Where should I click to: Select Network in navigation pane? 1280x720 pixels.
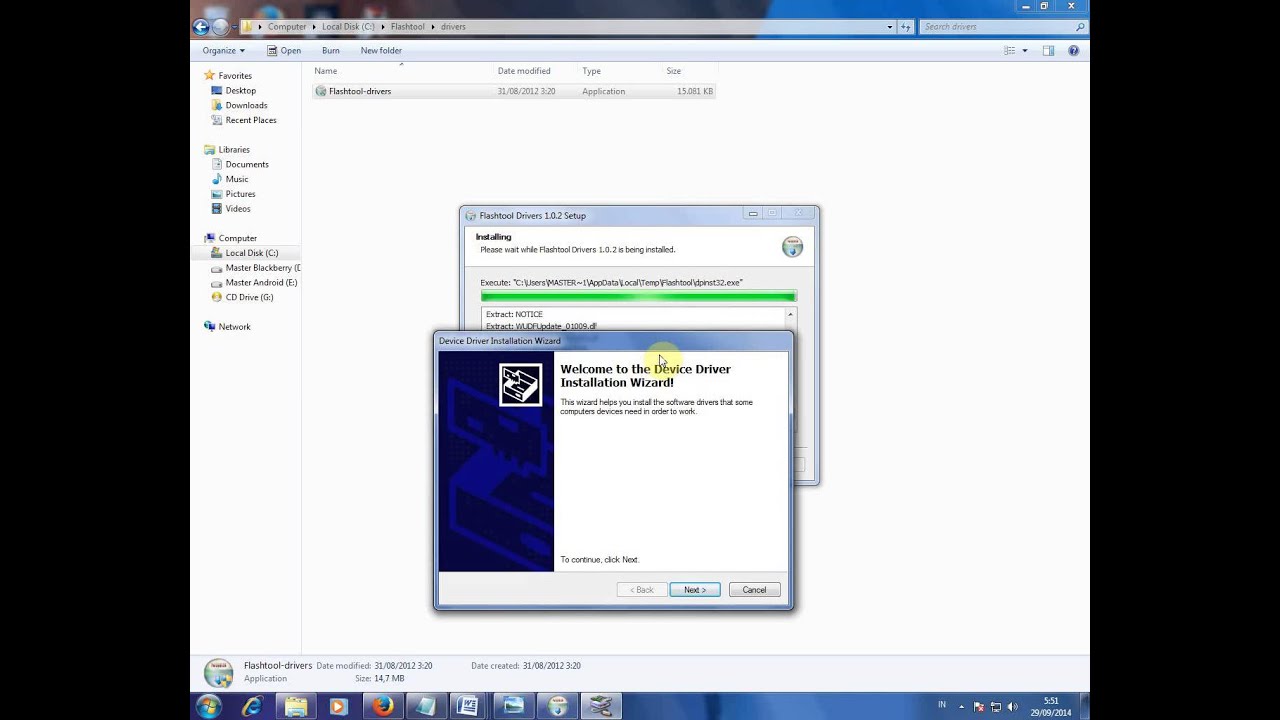[x=234, y=327]
